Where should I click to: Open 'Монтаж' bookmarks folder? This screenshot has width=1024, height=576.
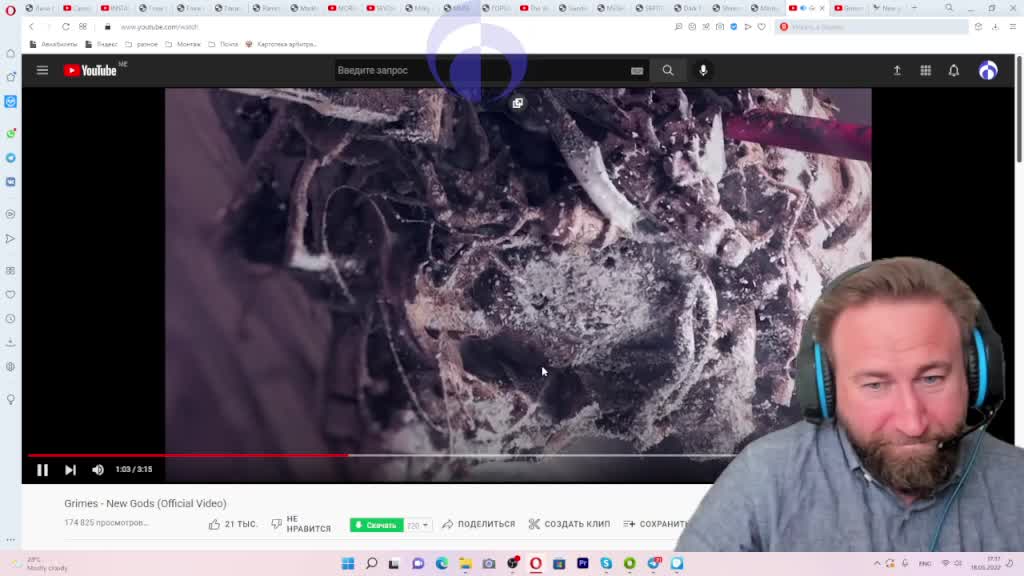pyautogui.click(x=183, y=44)
